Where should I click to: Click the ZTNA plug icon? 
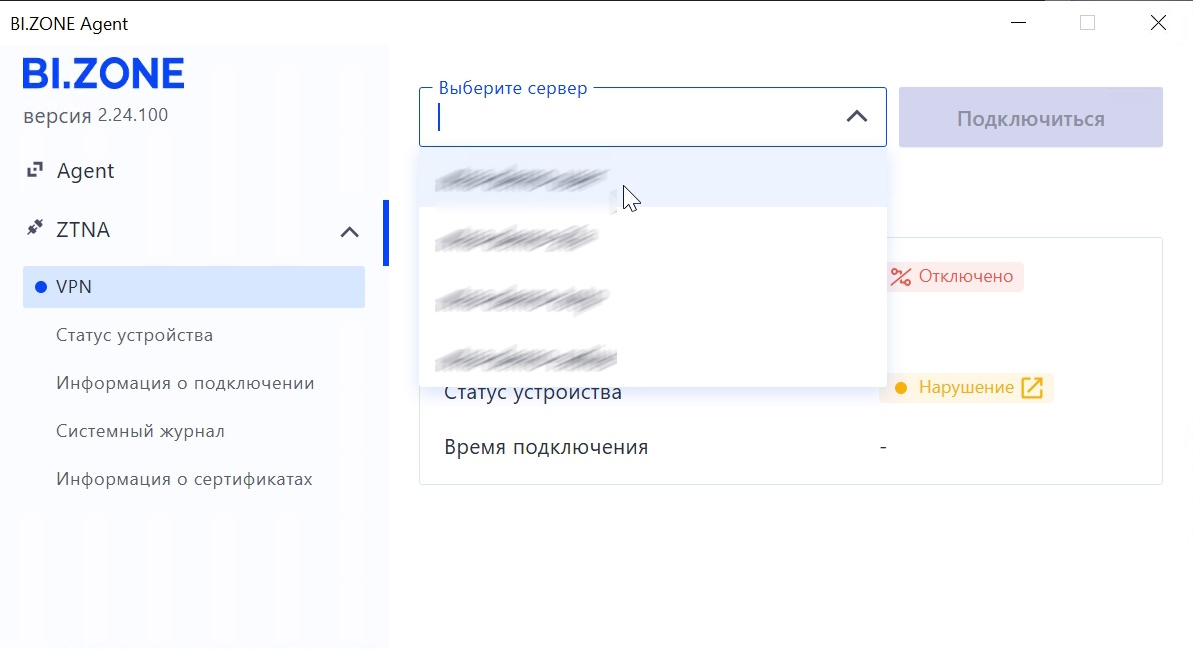(34, 227)
